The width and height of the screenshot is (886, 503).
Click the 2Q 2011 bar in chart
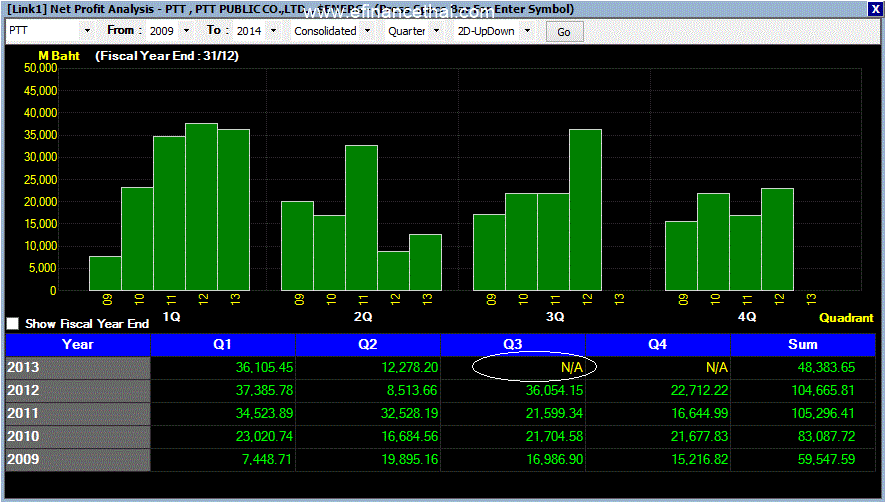pyautogui.click(x=362, y=218)
